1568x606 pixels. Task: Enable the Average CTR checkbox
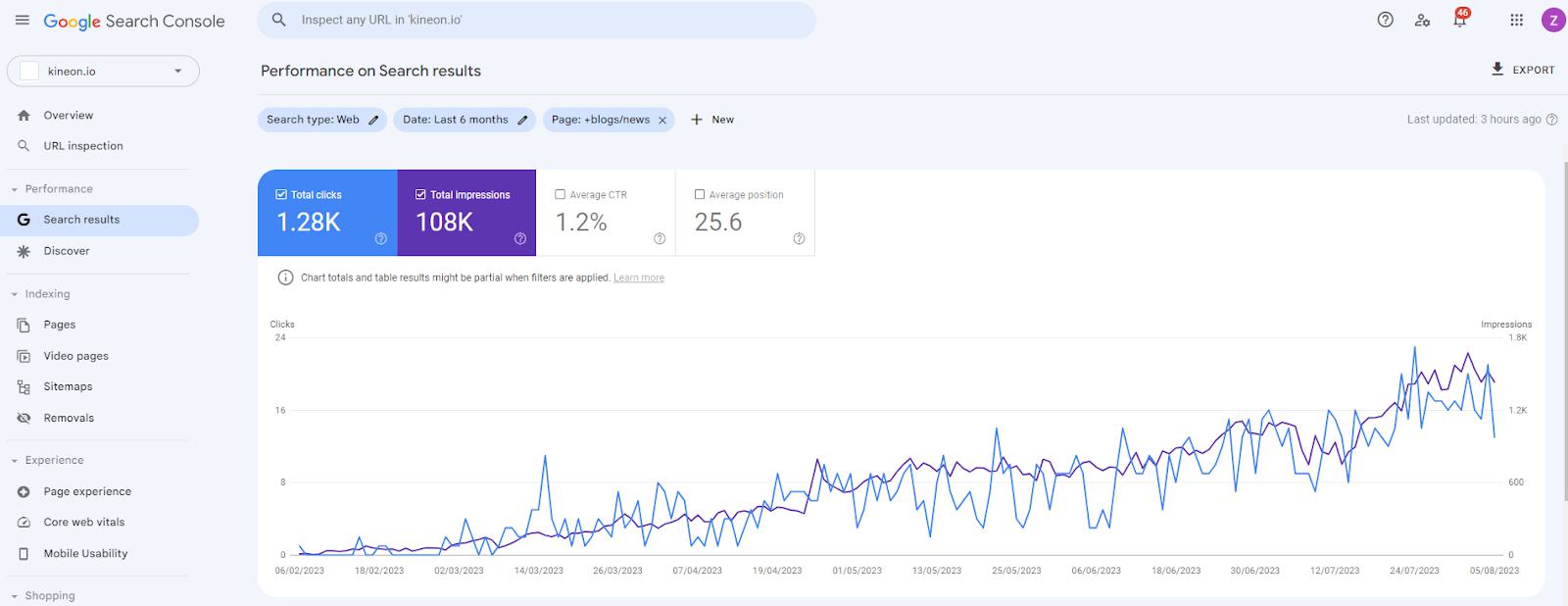[561, 194]
